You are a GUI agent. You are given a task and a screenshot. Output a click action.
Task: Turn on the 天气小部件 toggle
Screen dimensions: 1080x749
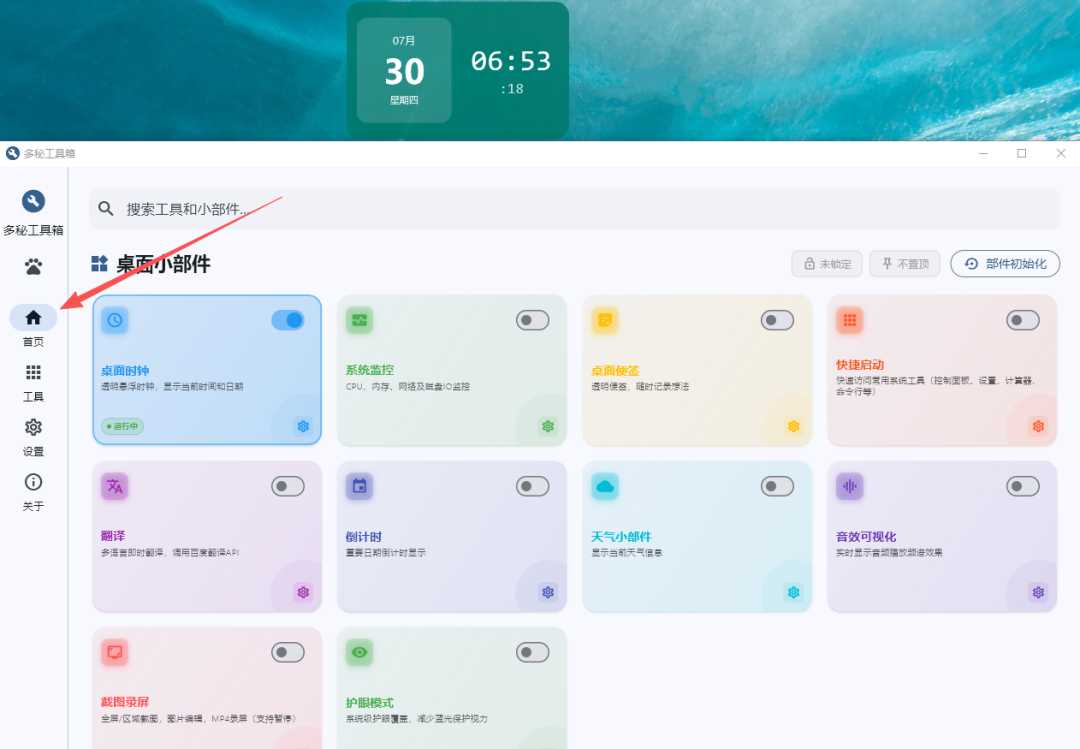778,486
